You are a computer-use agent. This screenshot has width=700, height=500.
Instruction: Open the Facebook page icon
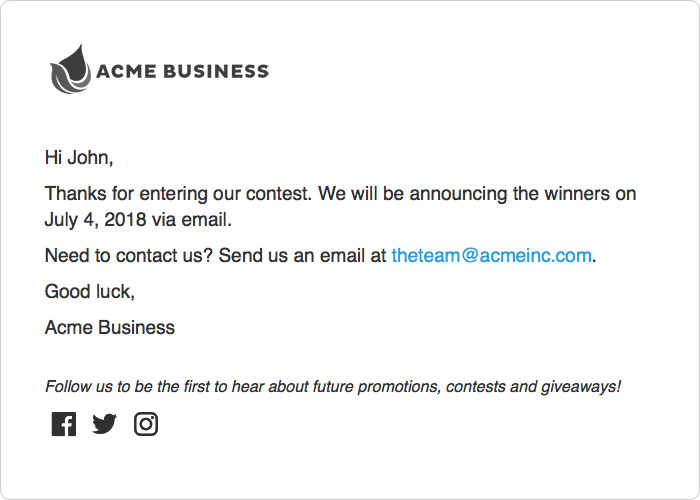[63, 424]
